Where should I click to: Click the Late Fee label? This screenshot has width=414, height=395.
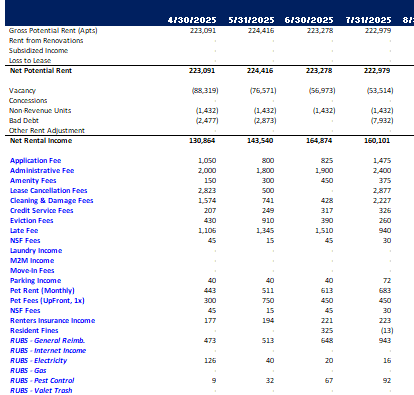coord(24,231)
